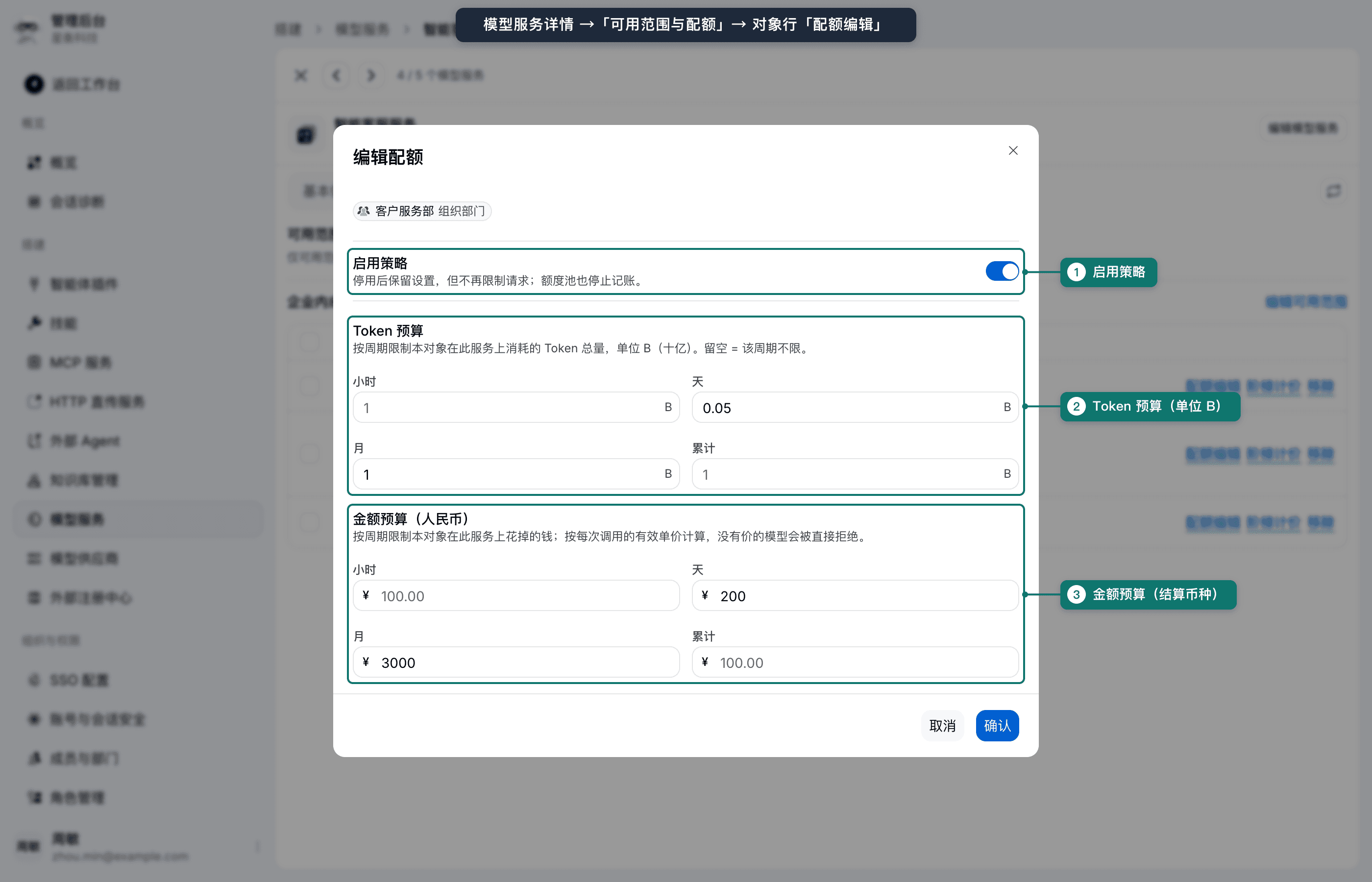Close the 编辑配额 dialog with the X
This screenshot has width=1372, height=882.
[x=1012, y=150]
